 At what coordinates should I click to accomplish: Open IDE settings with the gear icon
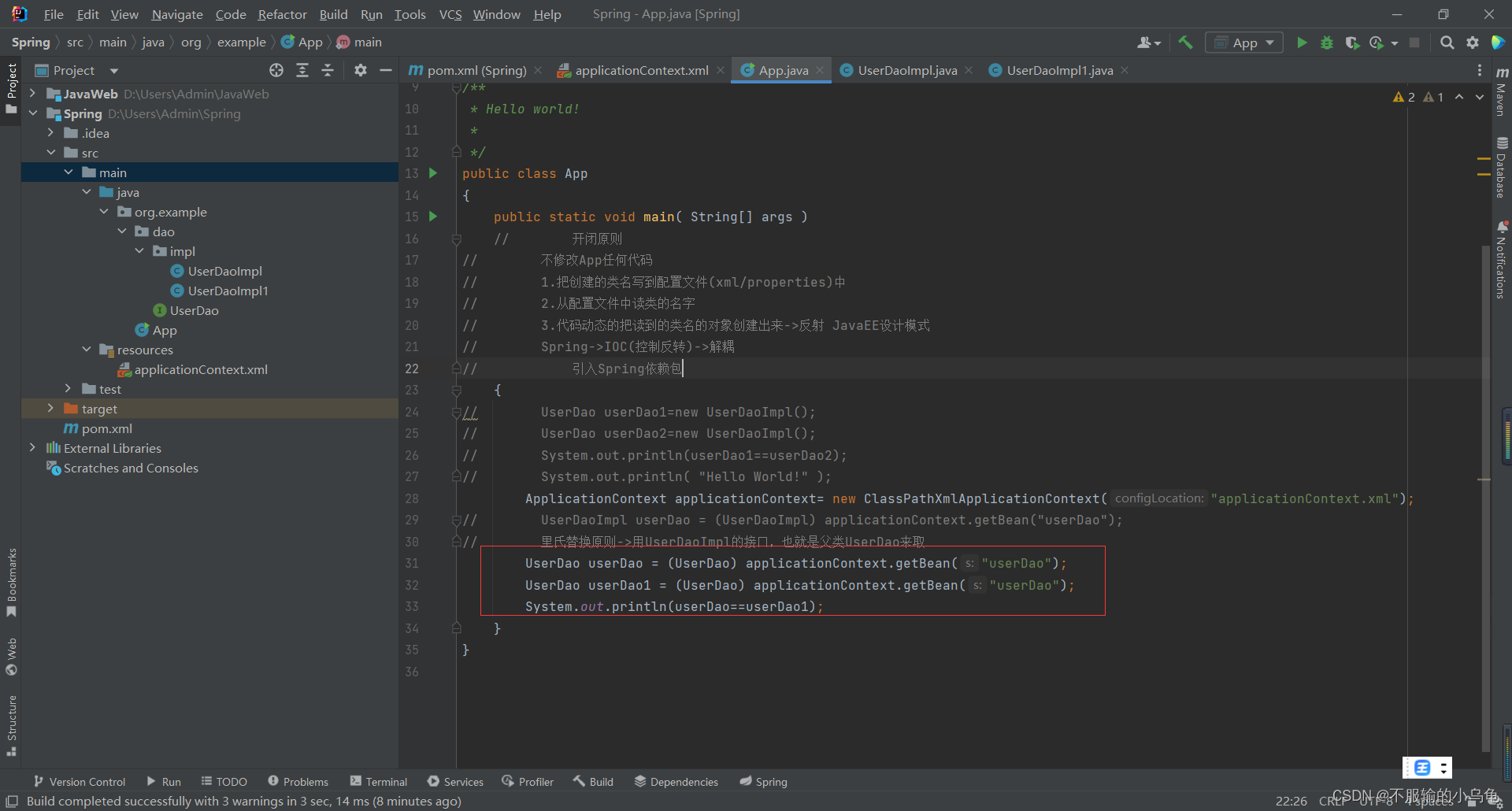1472,43
